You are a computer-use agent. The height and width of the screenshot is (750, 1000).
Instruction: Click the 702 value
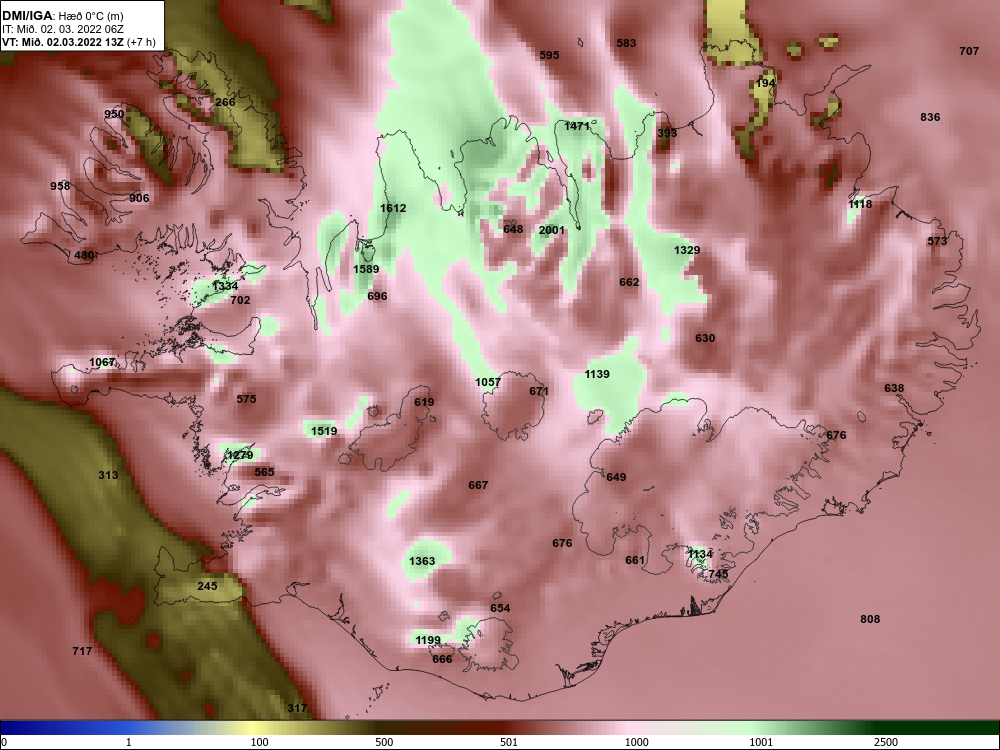click(x=240, y=300)
